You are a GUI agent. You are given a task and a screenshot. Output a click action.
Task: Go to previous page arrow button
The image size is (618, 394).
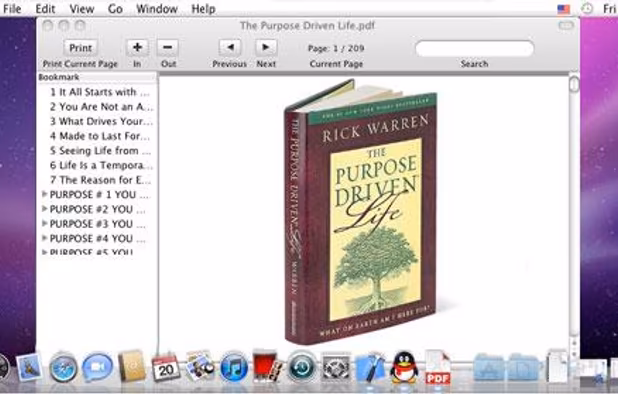(x=230, y=48)
